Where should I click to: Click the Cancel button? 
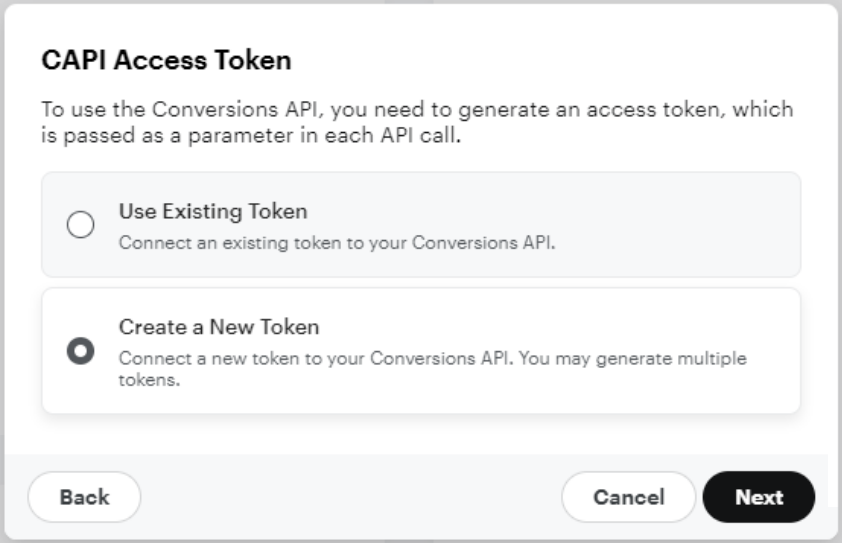628,497
